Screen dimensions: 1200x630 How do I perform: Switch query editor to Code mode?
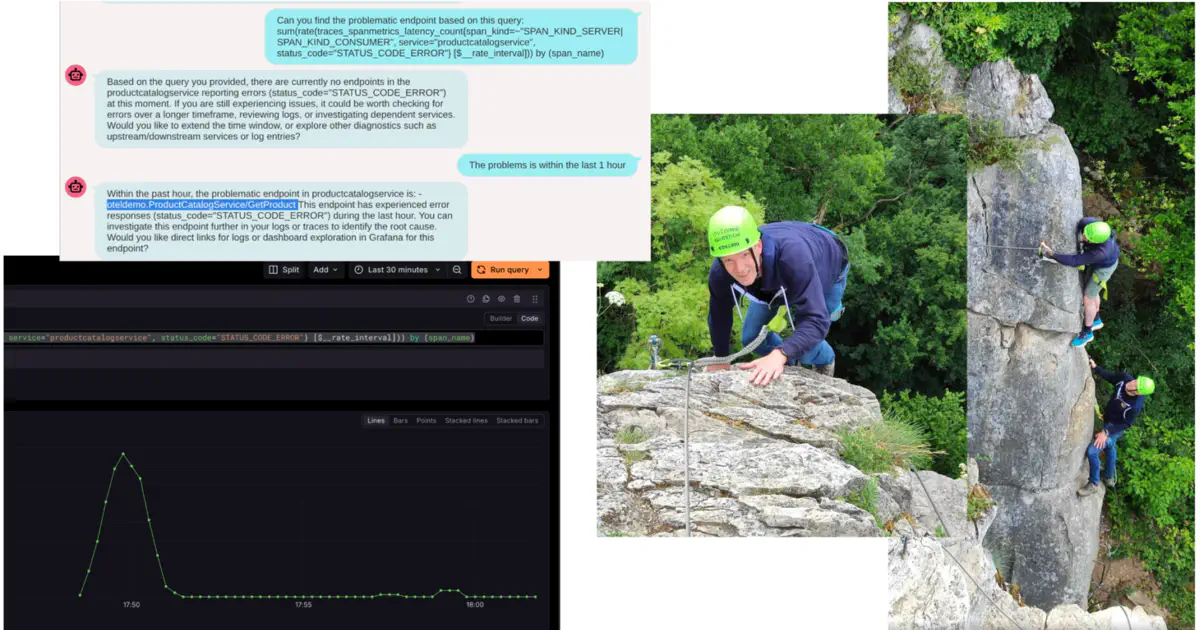point(529,319)
